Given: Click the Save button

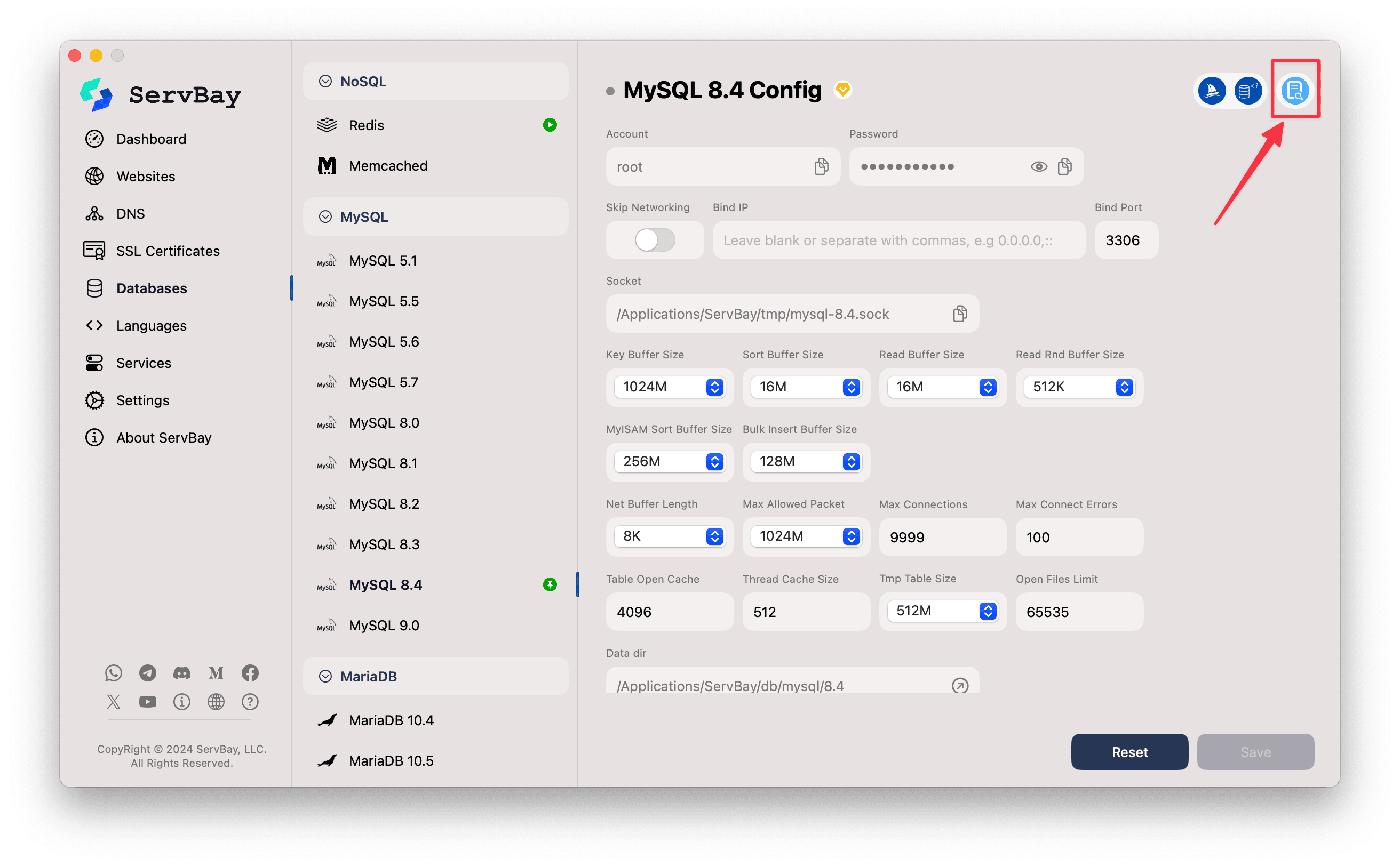Looking at the screenshot, I should [x=1255, y=751].
